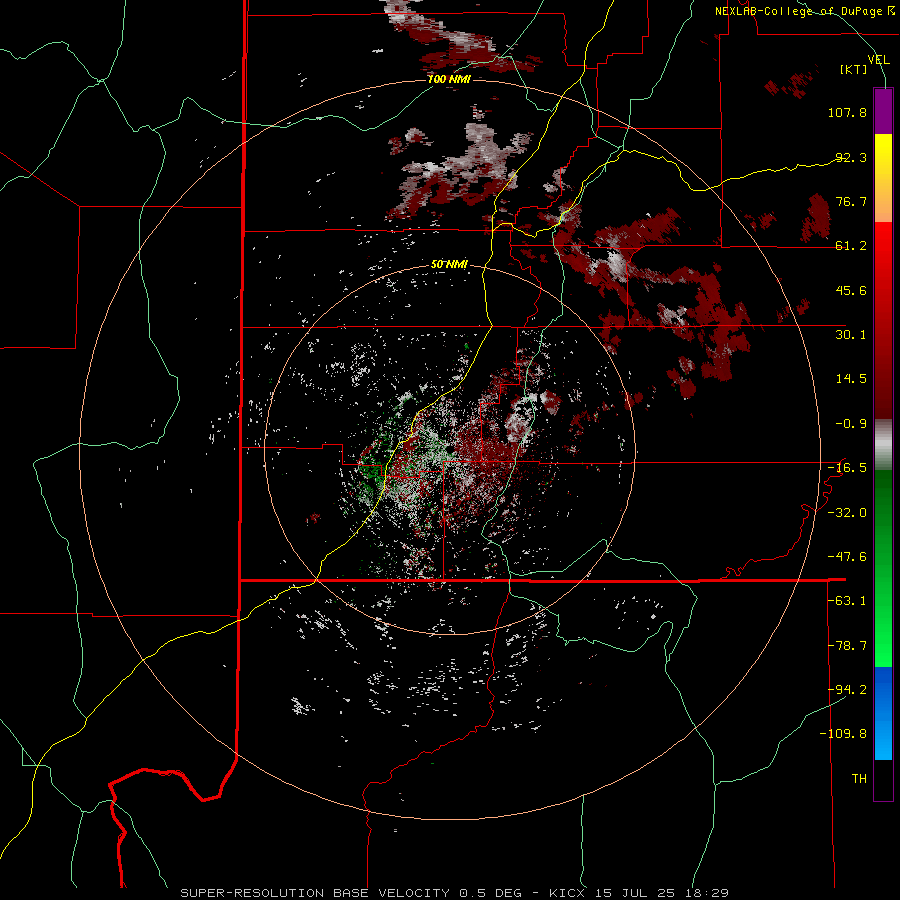
Task: Click the 14.5 legend value
Action: 851,379
